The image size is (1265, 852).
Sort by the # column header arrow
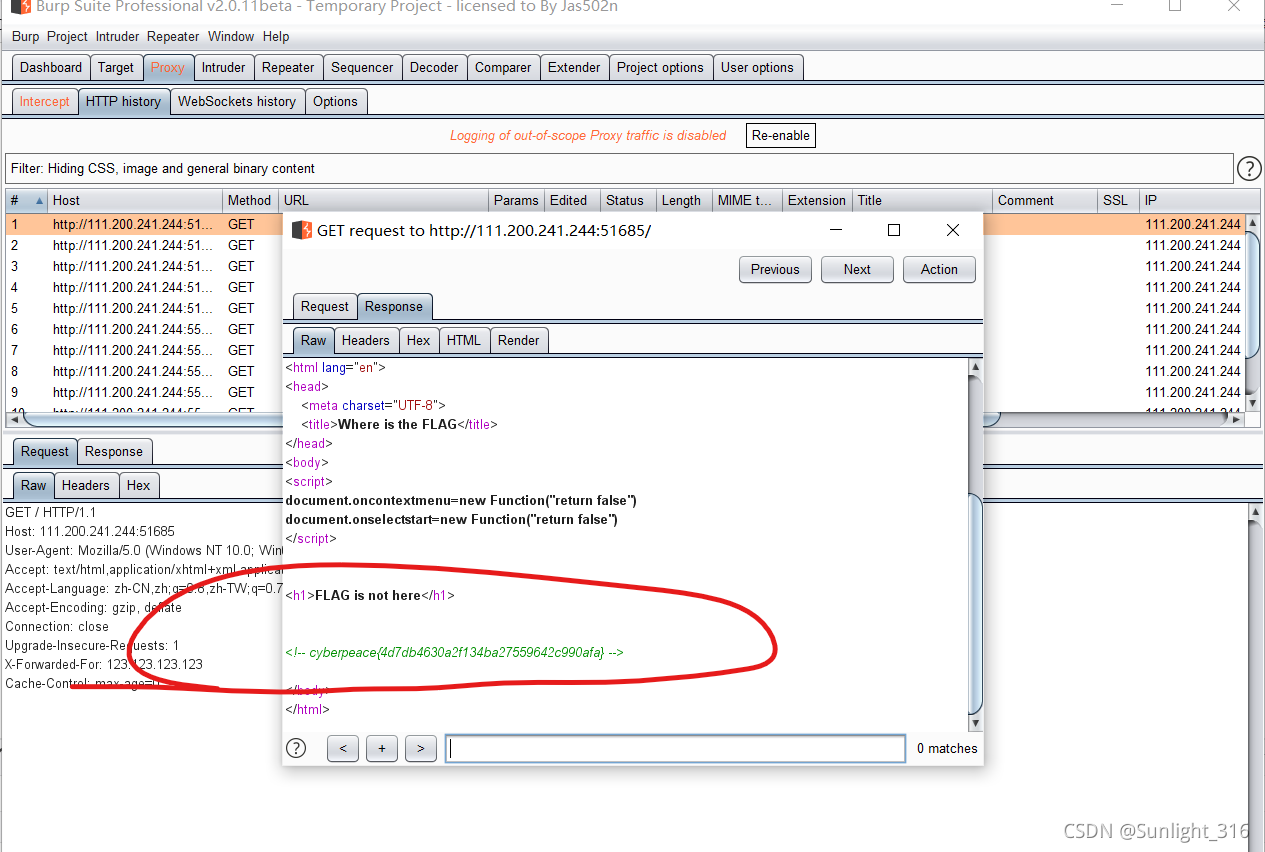click(40, 200)
